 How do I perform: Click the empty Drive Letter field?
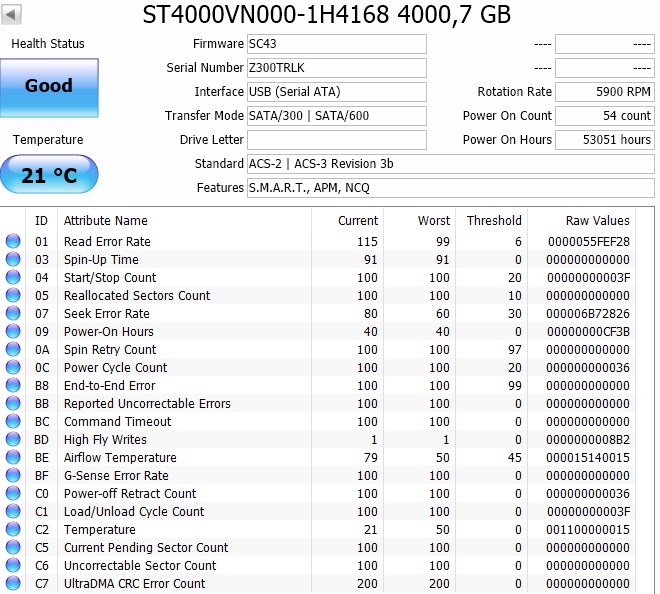[x=337, y=140]
